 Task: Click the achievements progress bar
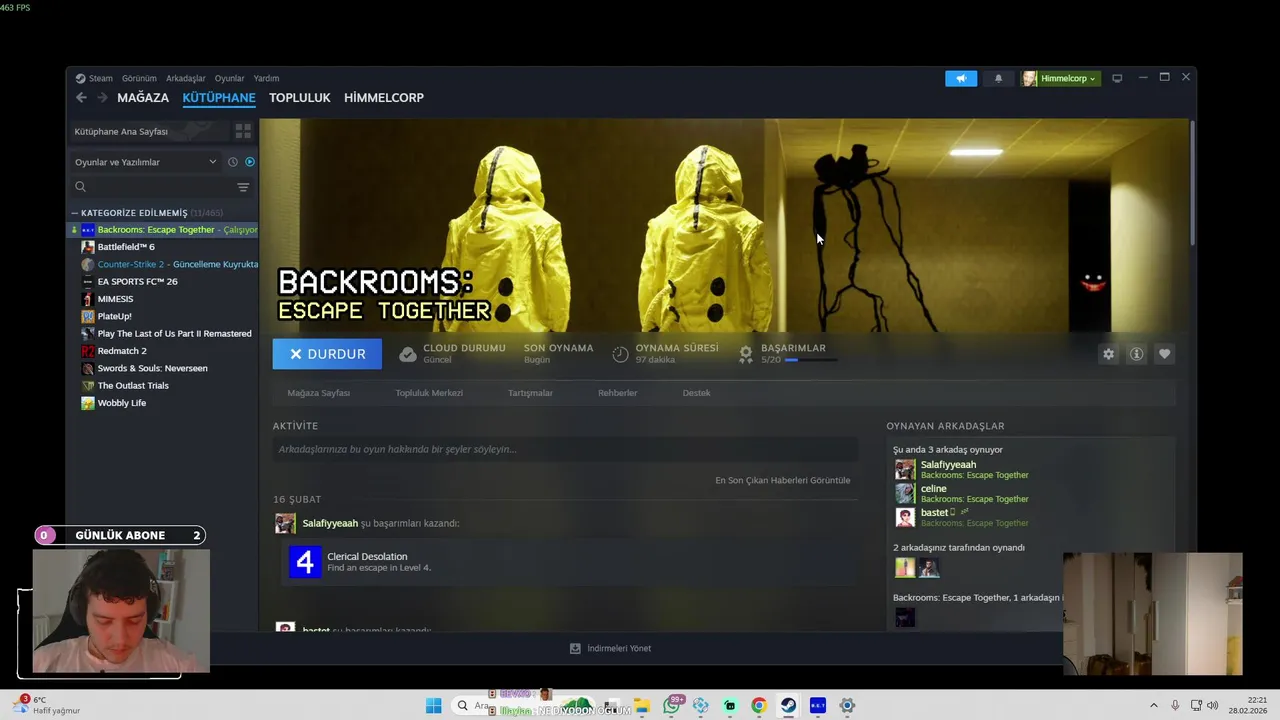pos(810,360)
